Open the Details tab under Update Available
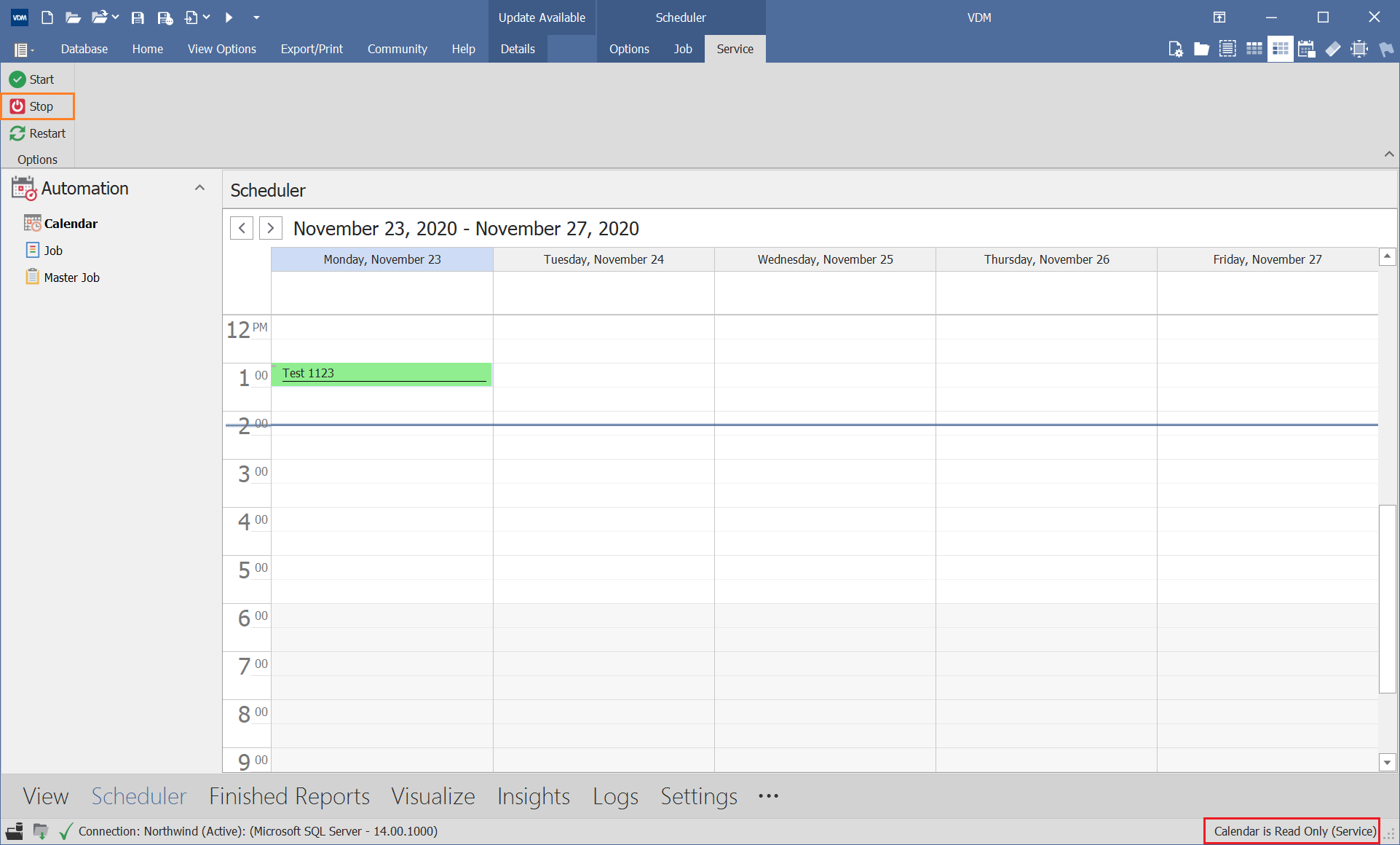The height and width of the screenshot is (845, 1400). (518, 49)
